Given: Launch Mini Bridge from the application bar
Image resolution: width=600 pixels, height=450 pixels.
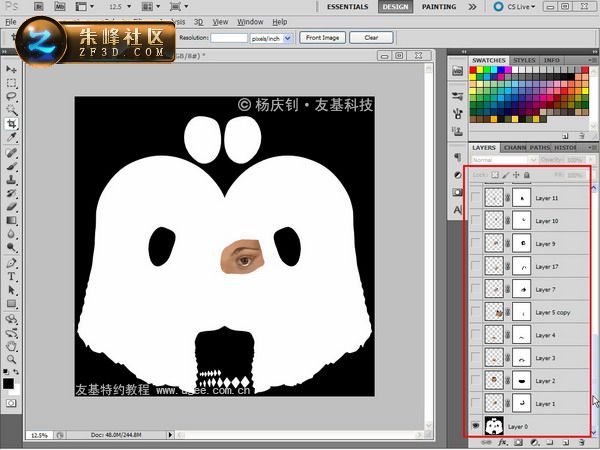Looking at the screenshot, I should pos(60,6).
